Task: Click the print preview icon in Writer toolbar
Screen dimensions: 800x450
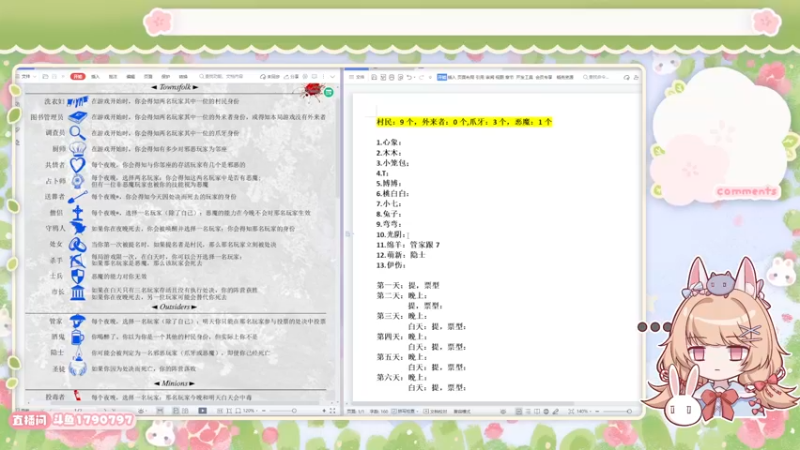Action: pos(401,77)
